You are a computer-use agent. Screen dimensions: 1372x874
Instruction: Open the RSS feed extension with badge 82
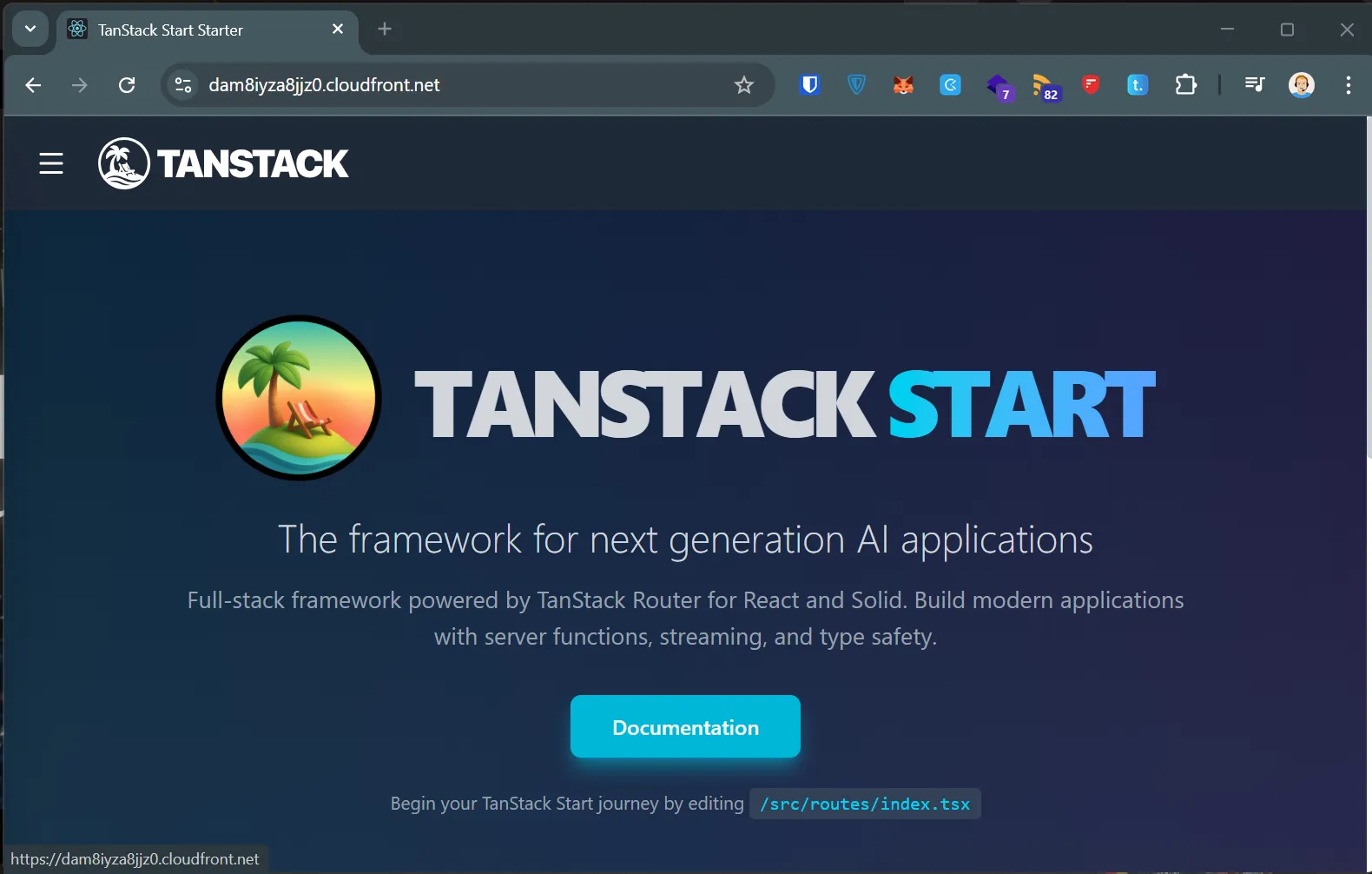tap(1046, 87)
